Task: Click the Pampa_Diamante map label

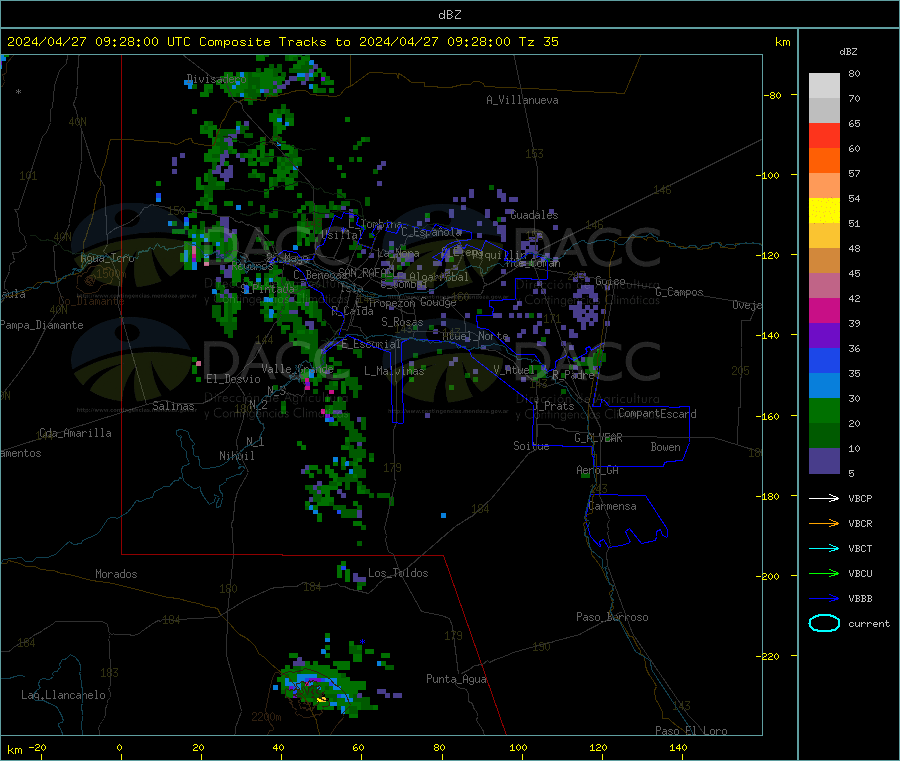Action: 42,325
